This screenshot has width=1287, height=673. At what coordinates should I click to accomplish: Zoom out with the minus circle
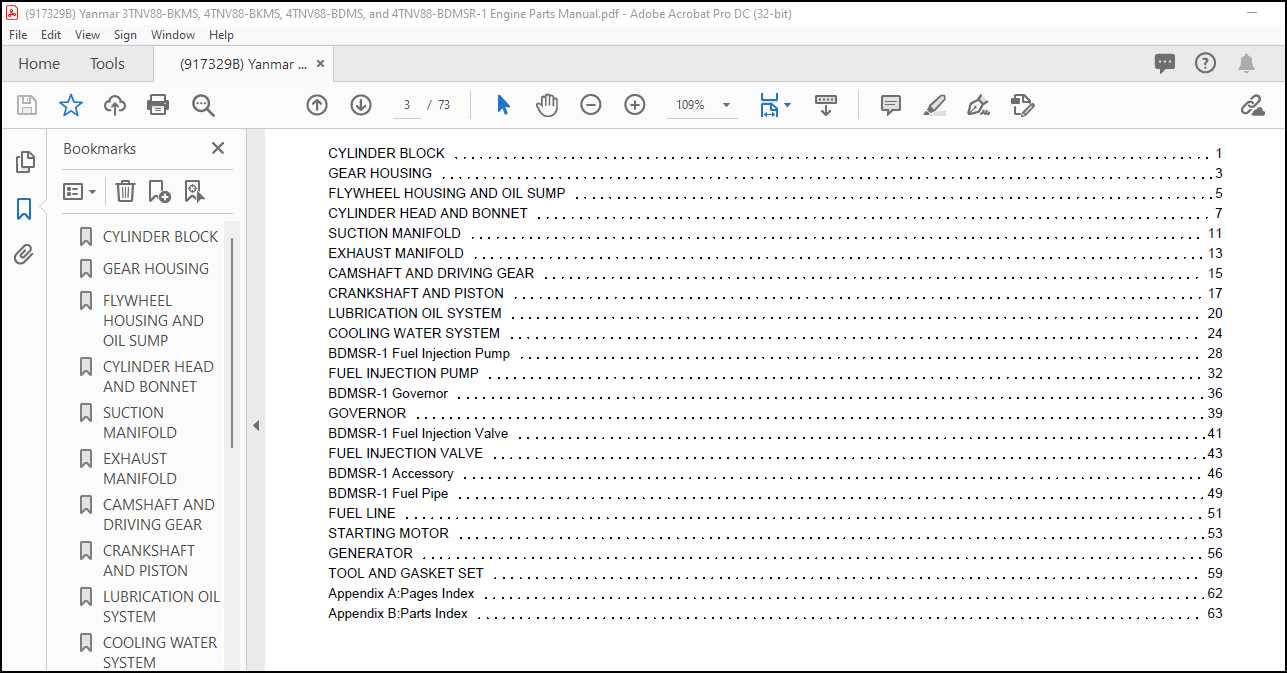tap(591, 105)
